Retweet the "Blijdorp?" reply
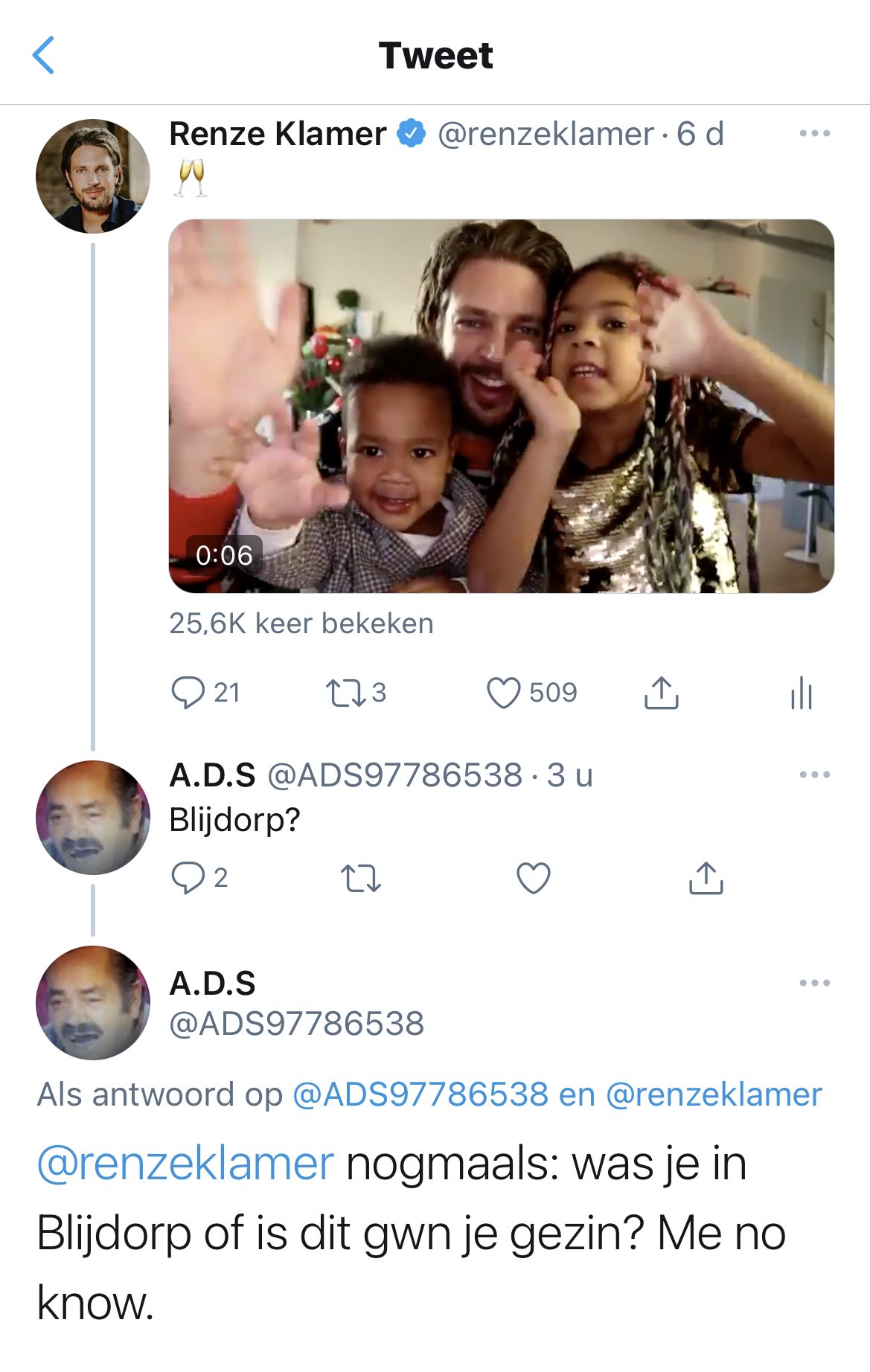Image resolution: width=870 pixels, height=1372 pixels. (361, 878)
